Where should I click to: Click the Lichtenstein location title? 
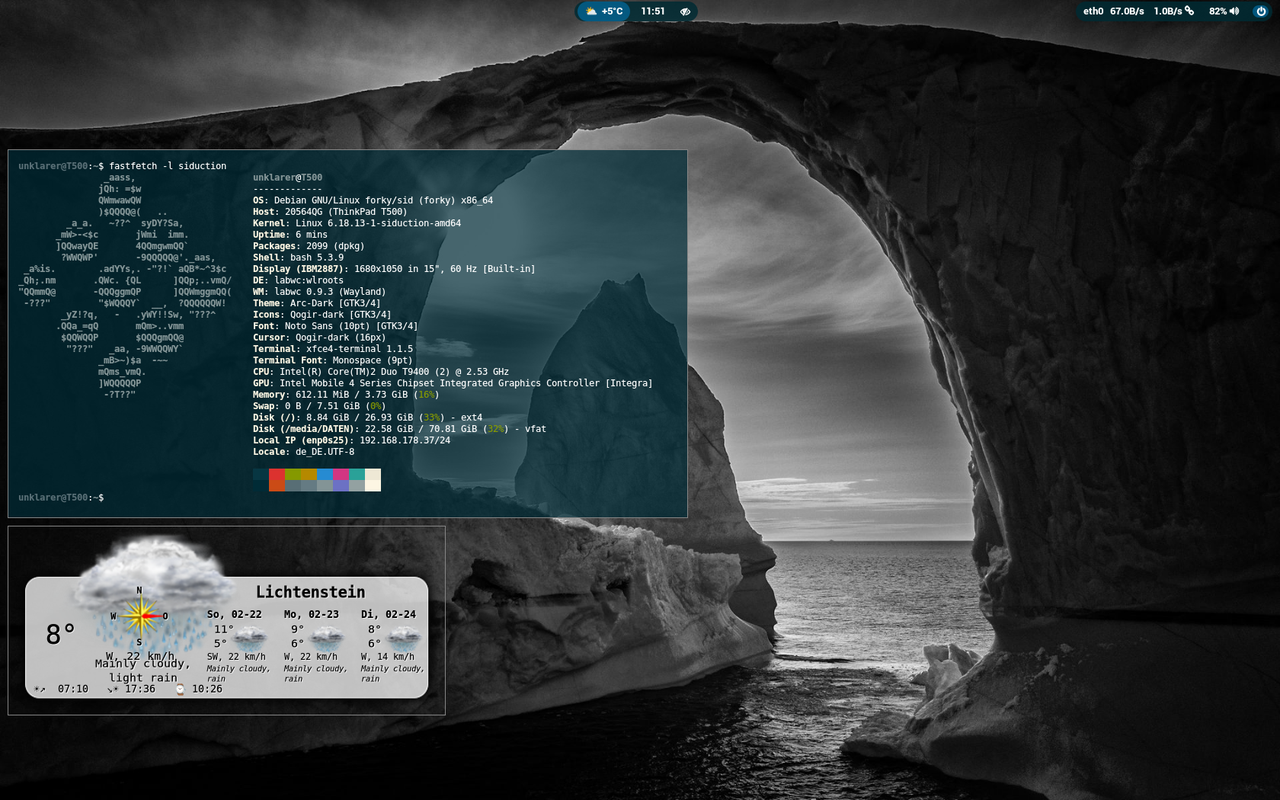pyautogui.click(x=310, y=592)
